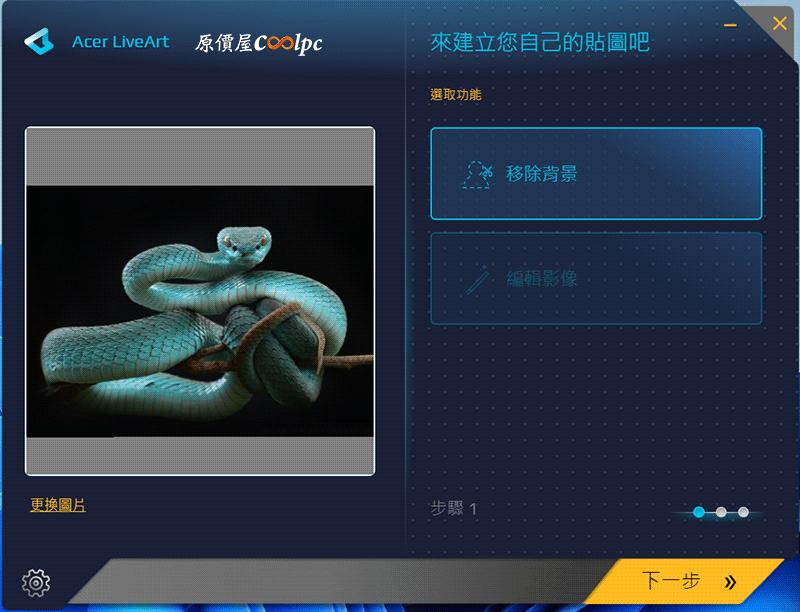This screenshot has height=612, width=800.
Task: Click the 更換圖片 link
Action: point(58,505)
